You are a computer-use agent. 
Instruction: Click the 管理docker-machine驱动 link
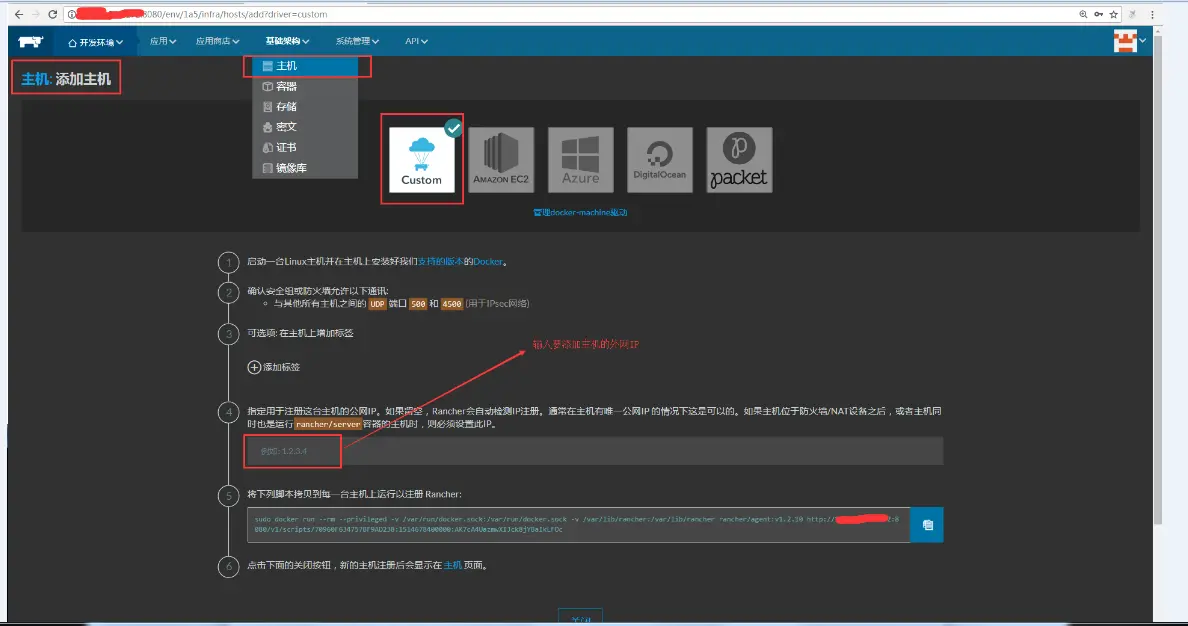point(578,213)
